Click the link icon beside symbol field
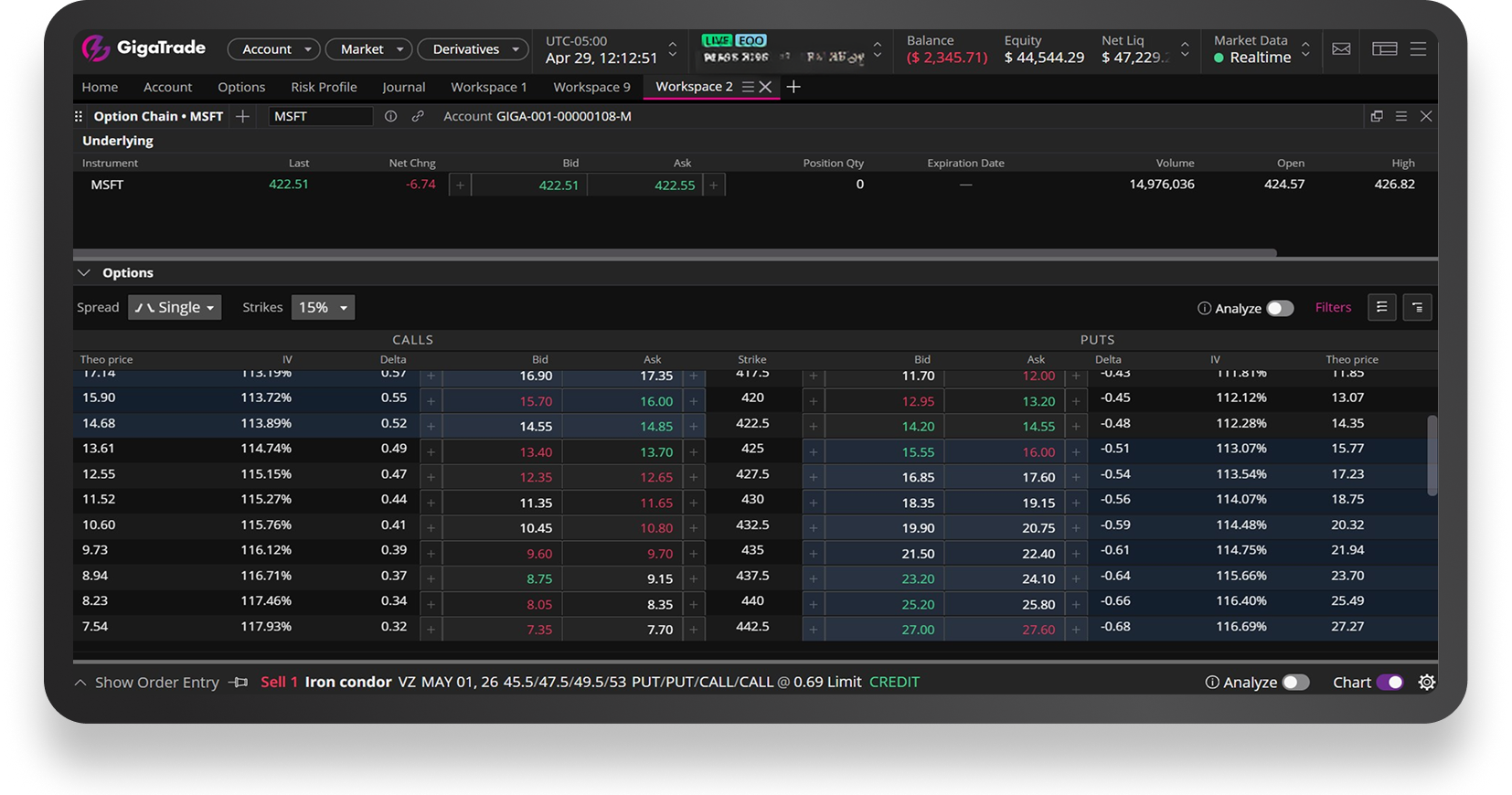 point(418,116)
